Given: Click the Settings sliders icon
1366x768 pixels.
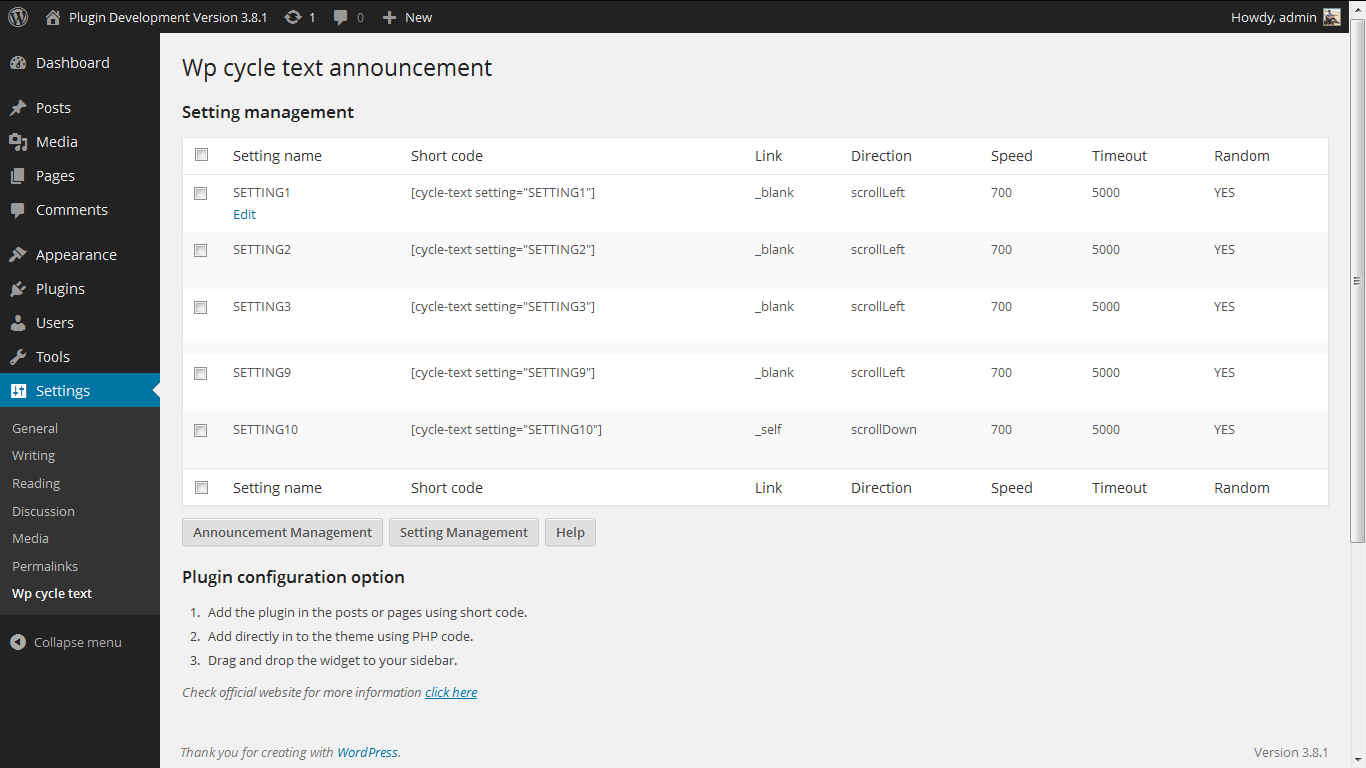Looking at the screenshot, I should click(18, 391).
